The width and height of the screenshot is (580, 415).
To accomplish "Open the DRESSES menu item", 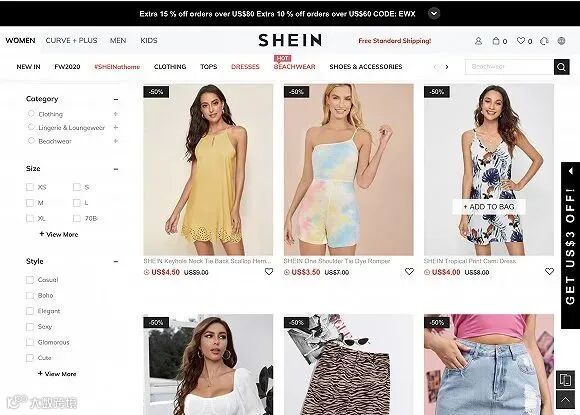I will point(245,67).
